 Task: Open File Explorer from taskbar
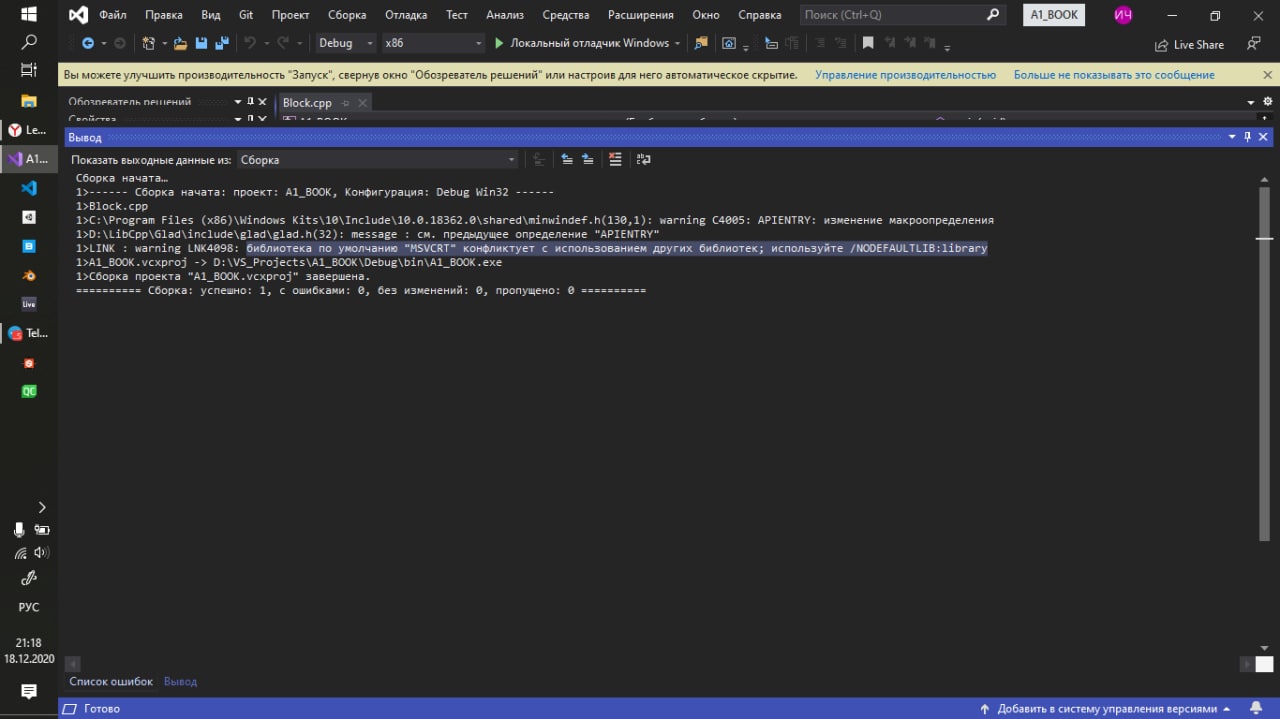[x=28, y=100]
